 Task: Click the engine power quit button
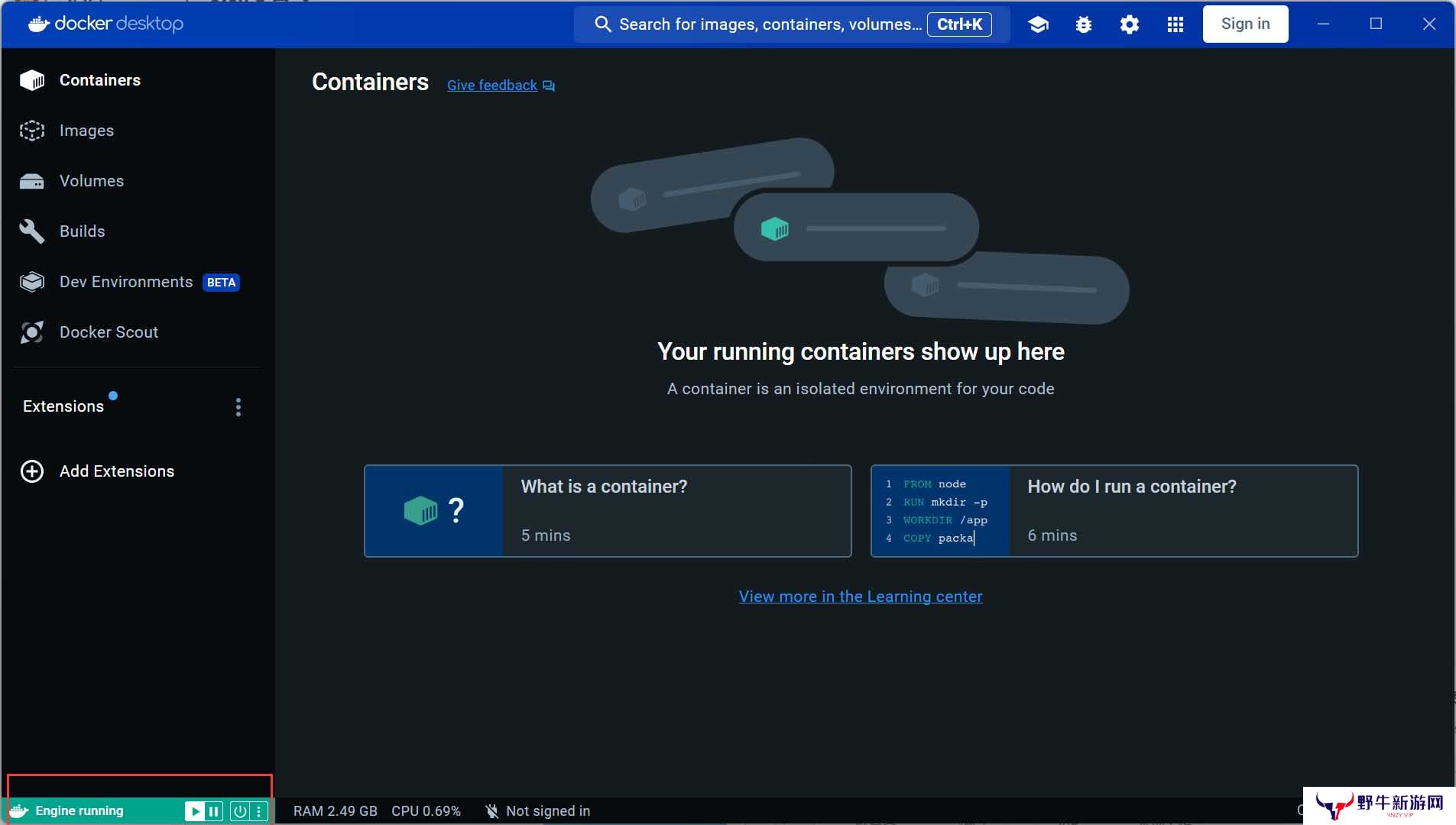(x=240, y=811)
